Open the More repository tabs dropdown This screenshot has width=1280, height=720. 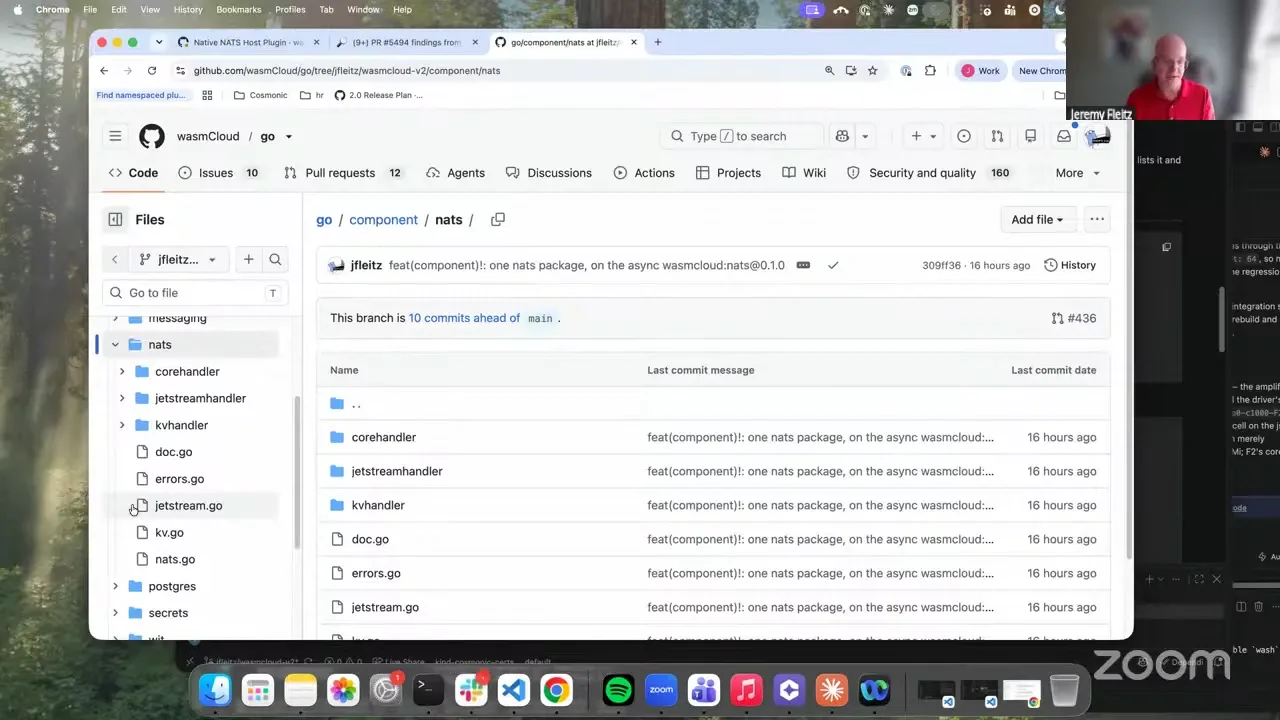(x=1077, y=173)
